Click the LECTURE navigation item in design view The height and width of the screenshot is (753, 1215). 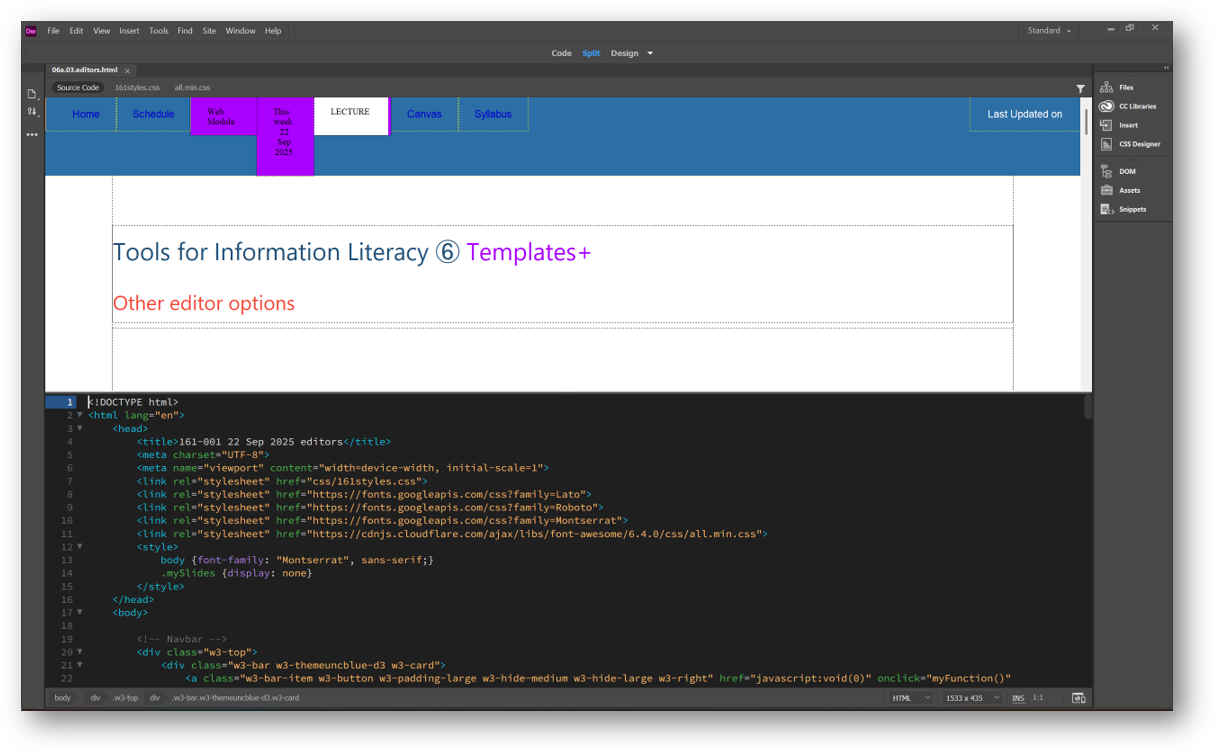click(350, 113)
